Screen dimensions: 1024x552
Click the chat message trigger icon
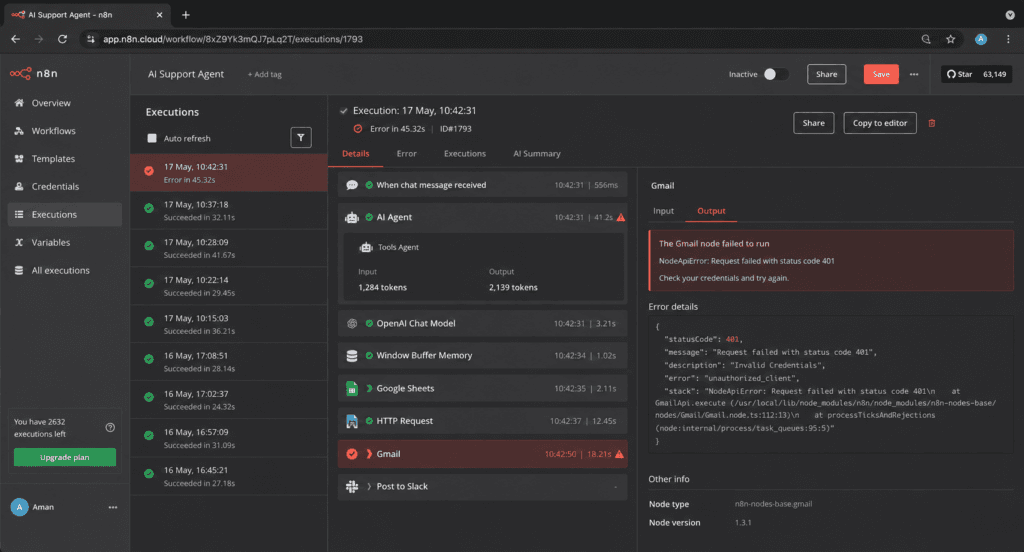[x=352, y=185]
